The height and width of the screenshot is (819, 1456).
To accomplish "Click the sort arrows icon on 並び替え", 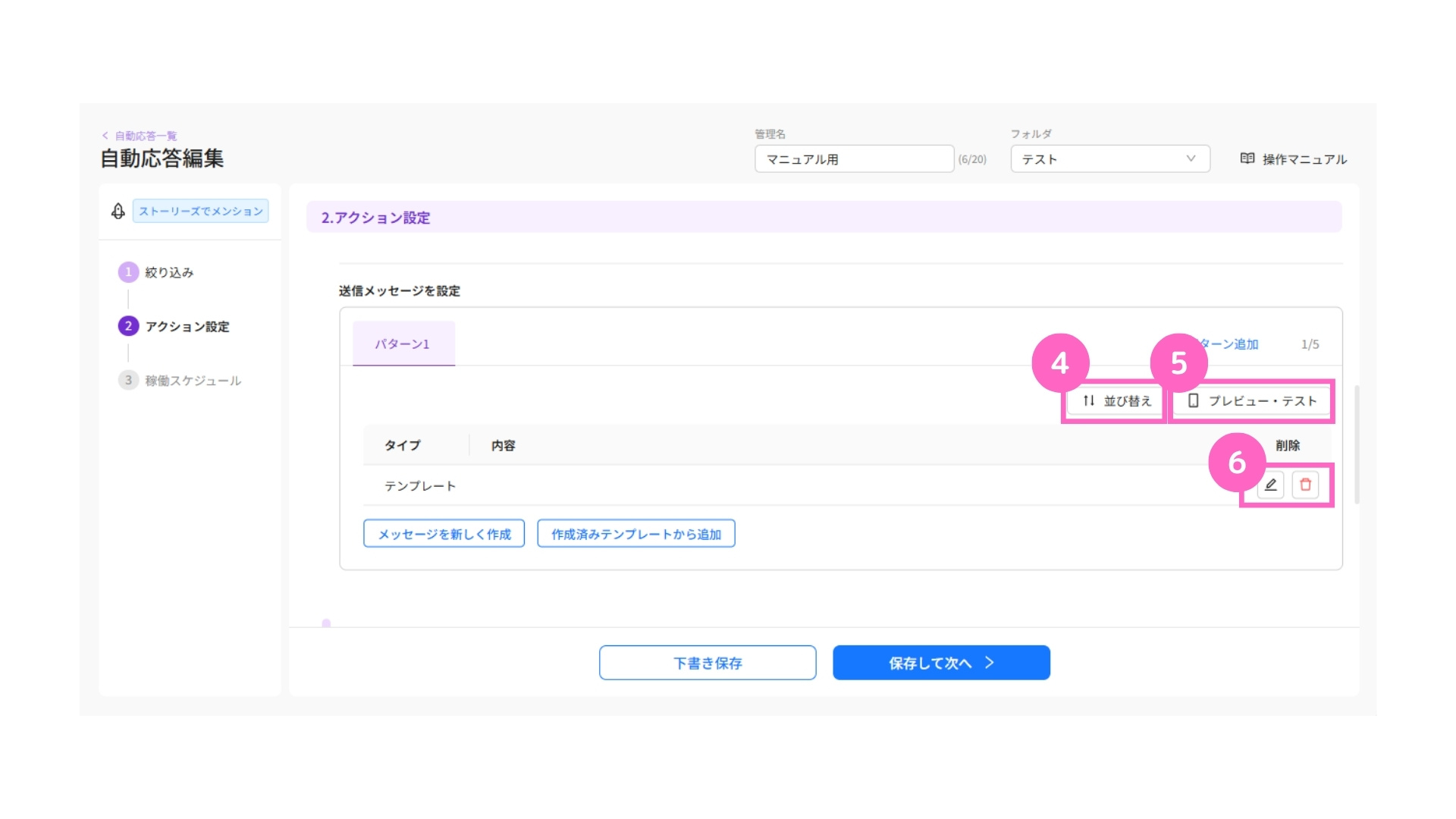I will pyautogui.click(x=1089, y=400).
